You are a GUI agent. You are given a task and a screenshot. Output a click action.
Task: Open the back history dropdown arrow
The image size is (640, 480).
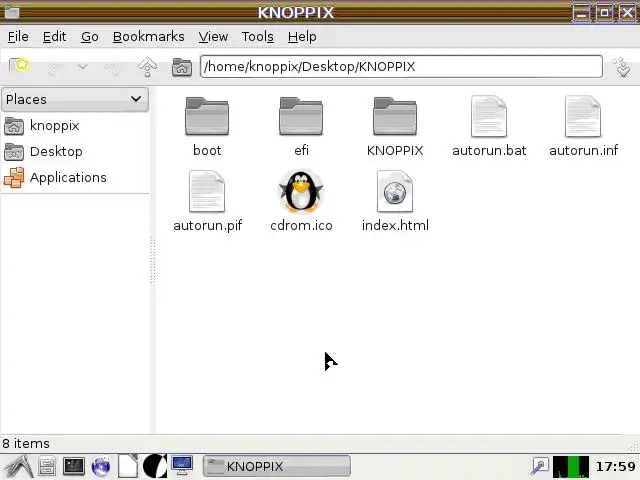[83, 67]
